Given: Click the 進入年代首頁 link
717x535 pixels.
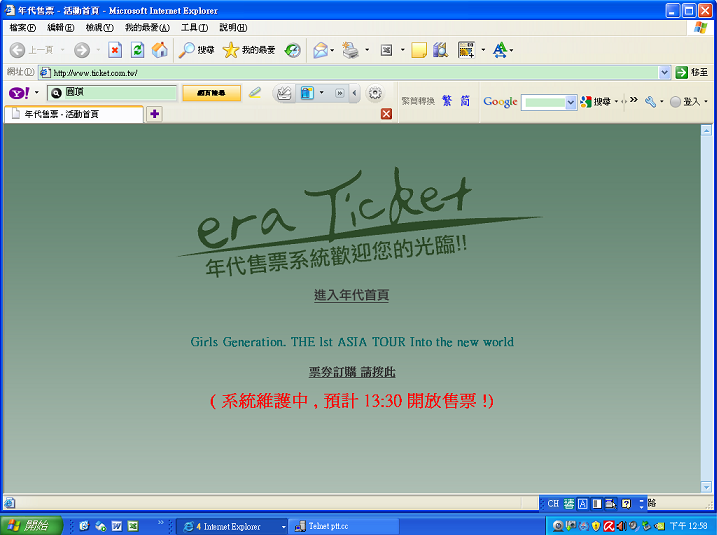Looking at the screenshot, I should (351, 295).
